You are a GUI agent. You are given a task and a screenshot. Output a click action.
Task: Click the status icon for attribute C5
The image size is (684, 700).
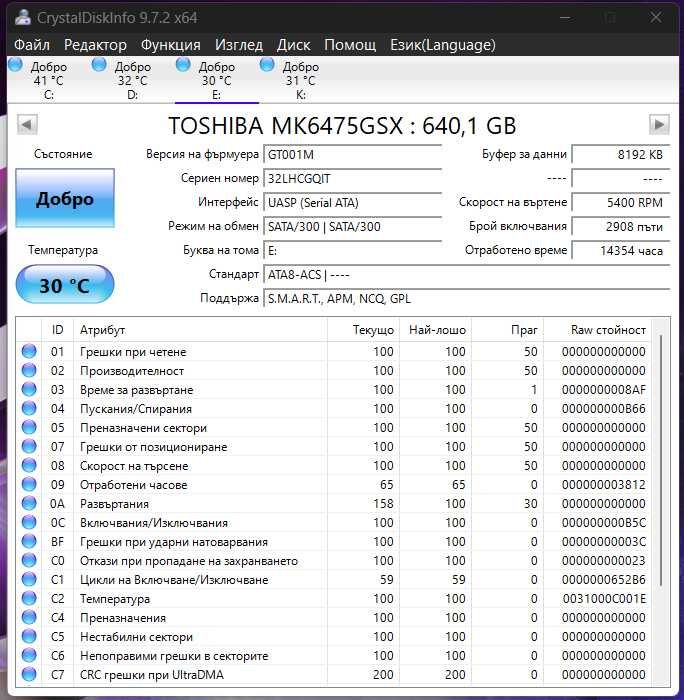(29, 636)
